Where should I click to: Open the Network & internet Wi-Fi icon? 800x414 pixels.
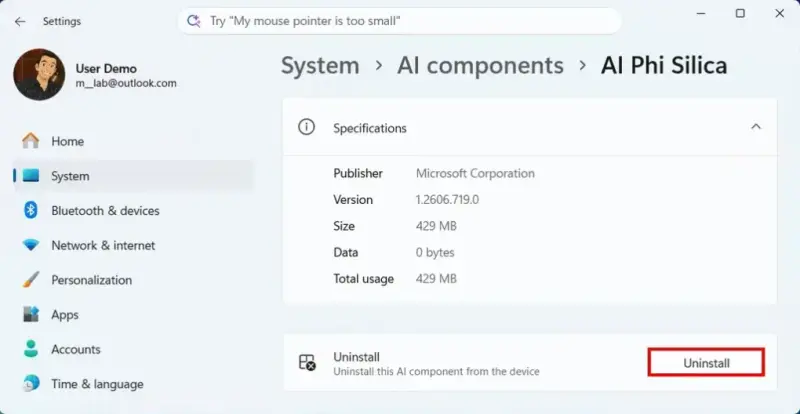point(31,245)
